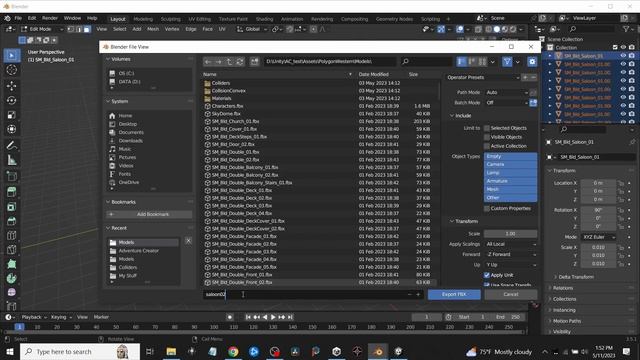Go to parent directory in file view
Image resolution: width=640 pixels, height=360 pixels.
[229, 62]
